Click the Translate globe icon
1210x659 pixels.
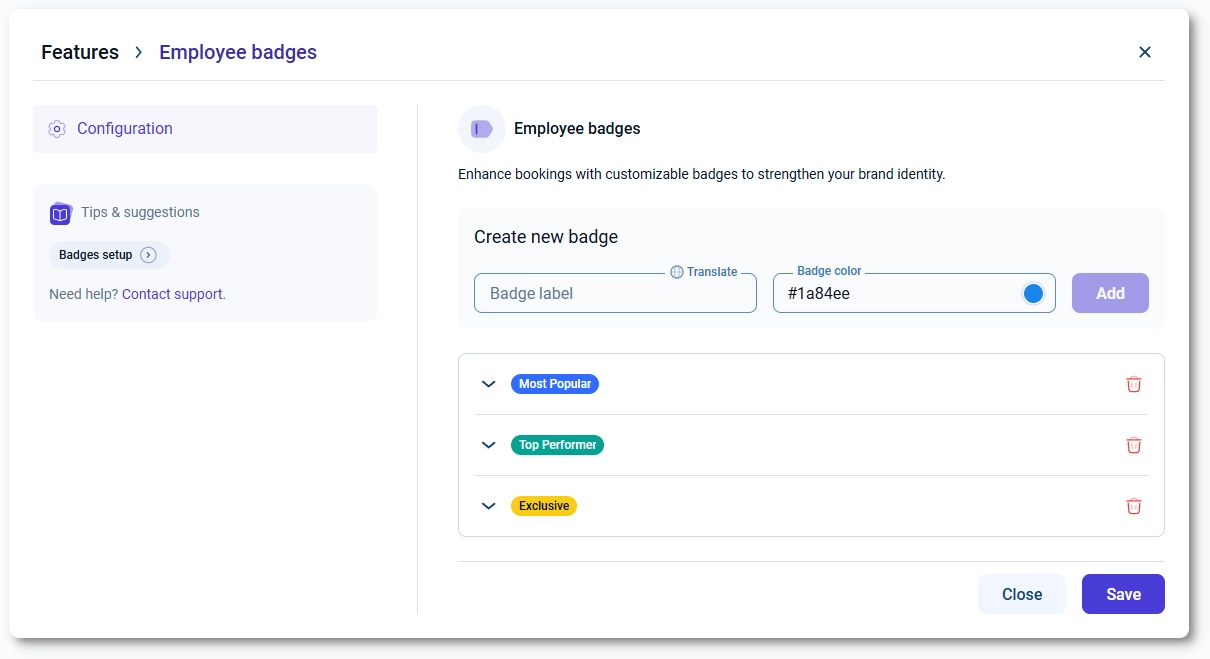click(x=677, y=272)
